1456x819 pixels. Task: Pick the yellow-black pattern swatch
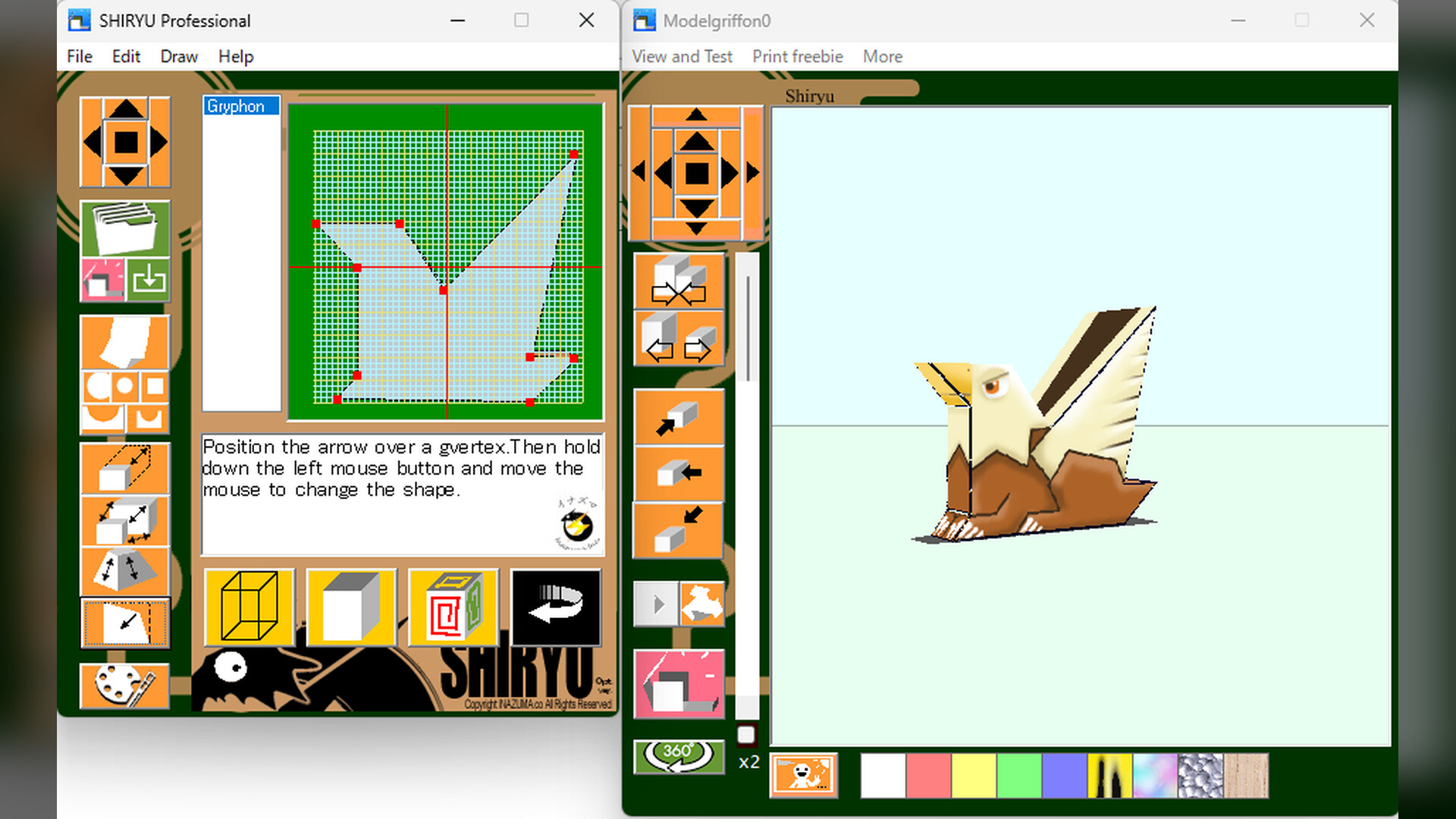point(1110,775)
